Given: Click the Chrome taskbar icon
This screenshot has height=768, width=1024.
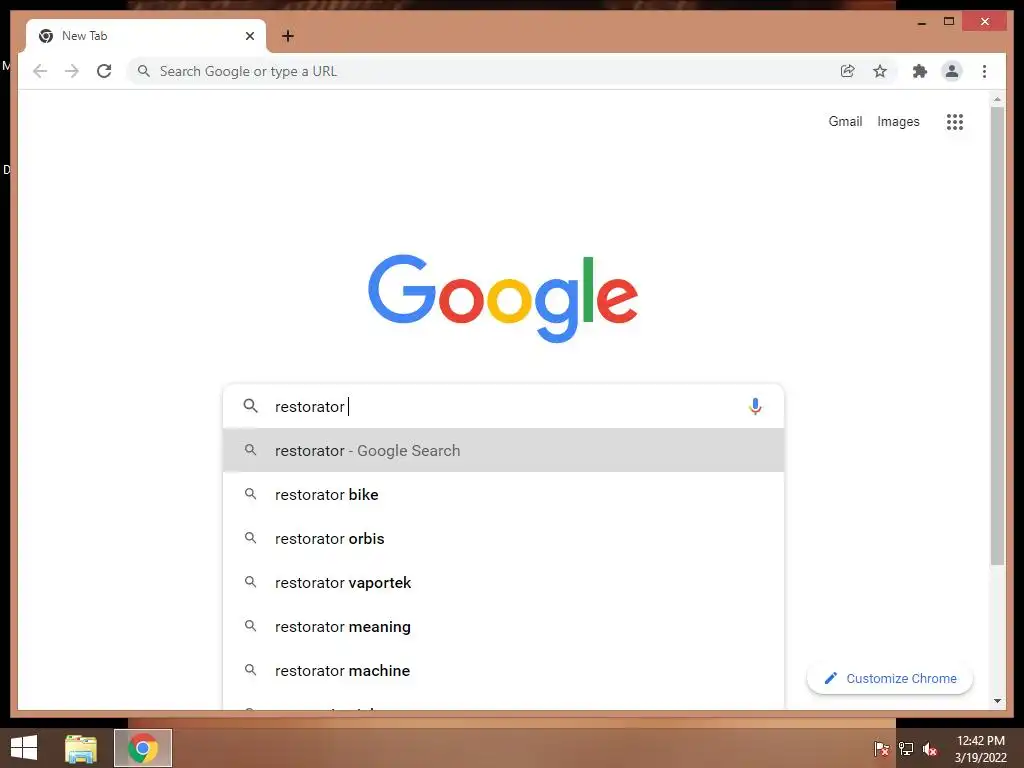Looking at the screenshot, I should pos(143,748).
